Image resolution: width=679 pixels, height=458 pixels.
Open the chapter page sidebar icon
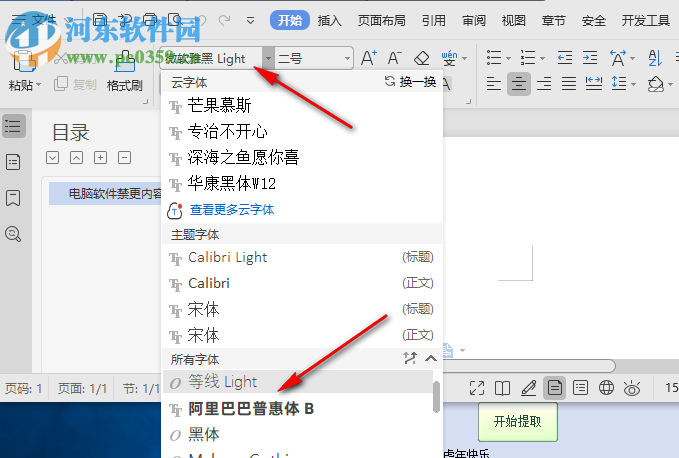click(x=13, y=162)
